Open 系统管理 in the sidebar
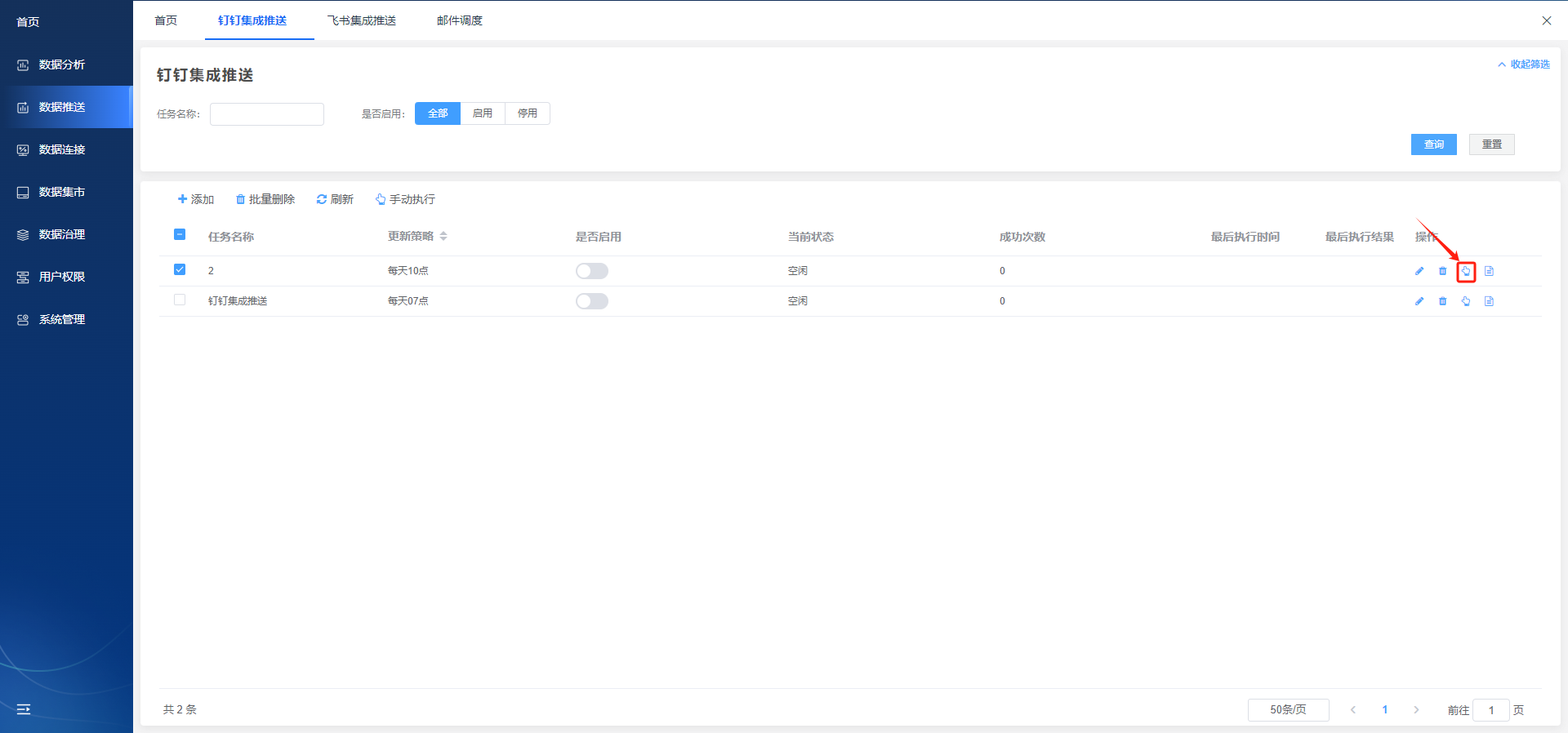This screenshot has height=733, width=1568. point(66,319)
